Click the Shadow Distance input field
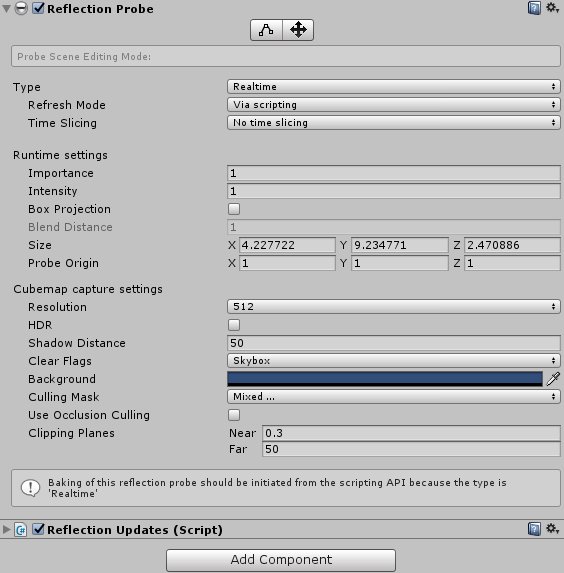The height and width of the screenshot is (573, 564). pos(394,343)
